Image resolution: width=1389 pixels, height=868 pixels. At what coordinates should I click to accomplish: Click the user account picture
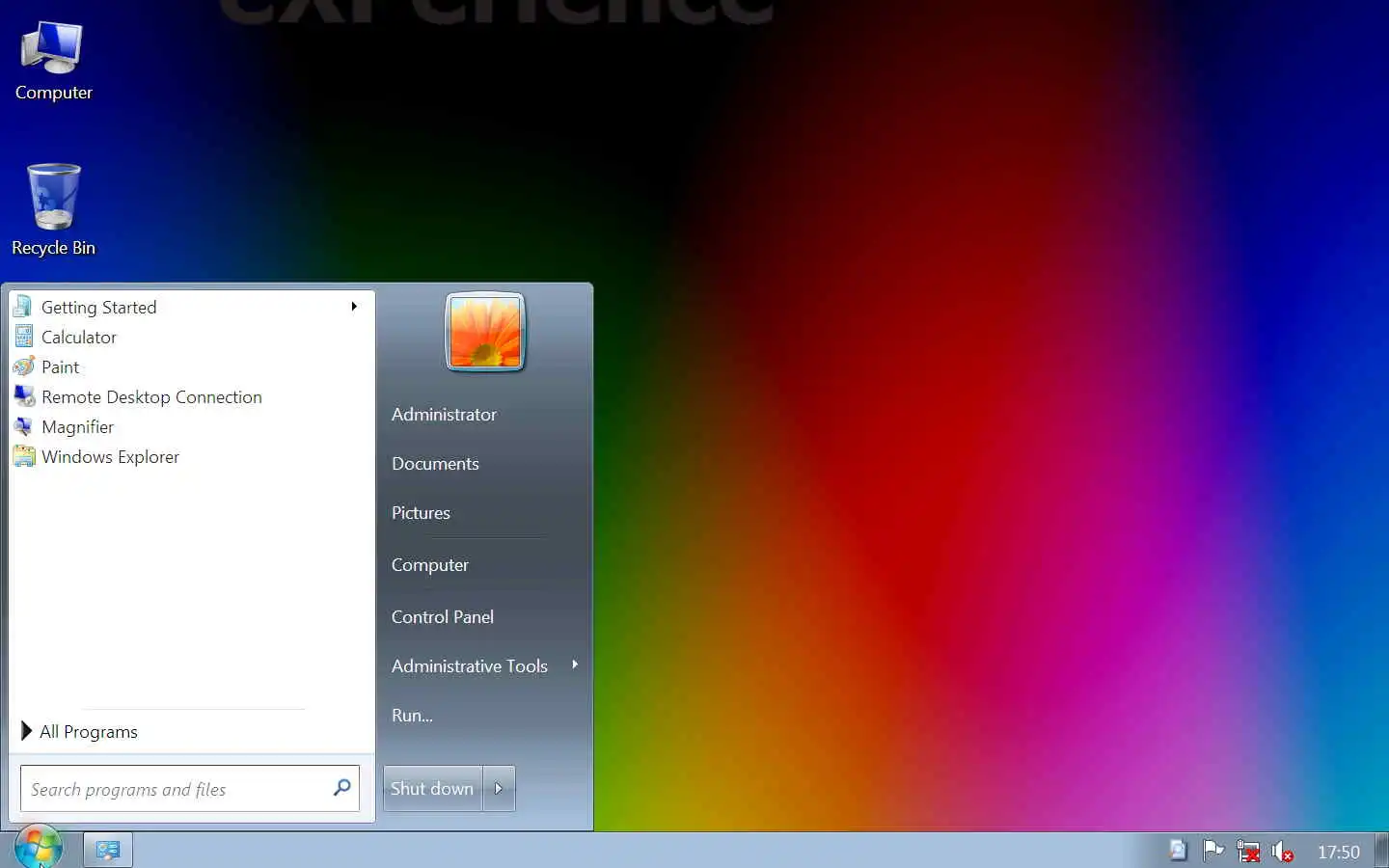coord(485,332)
